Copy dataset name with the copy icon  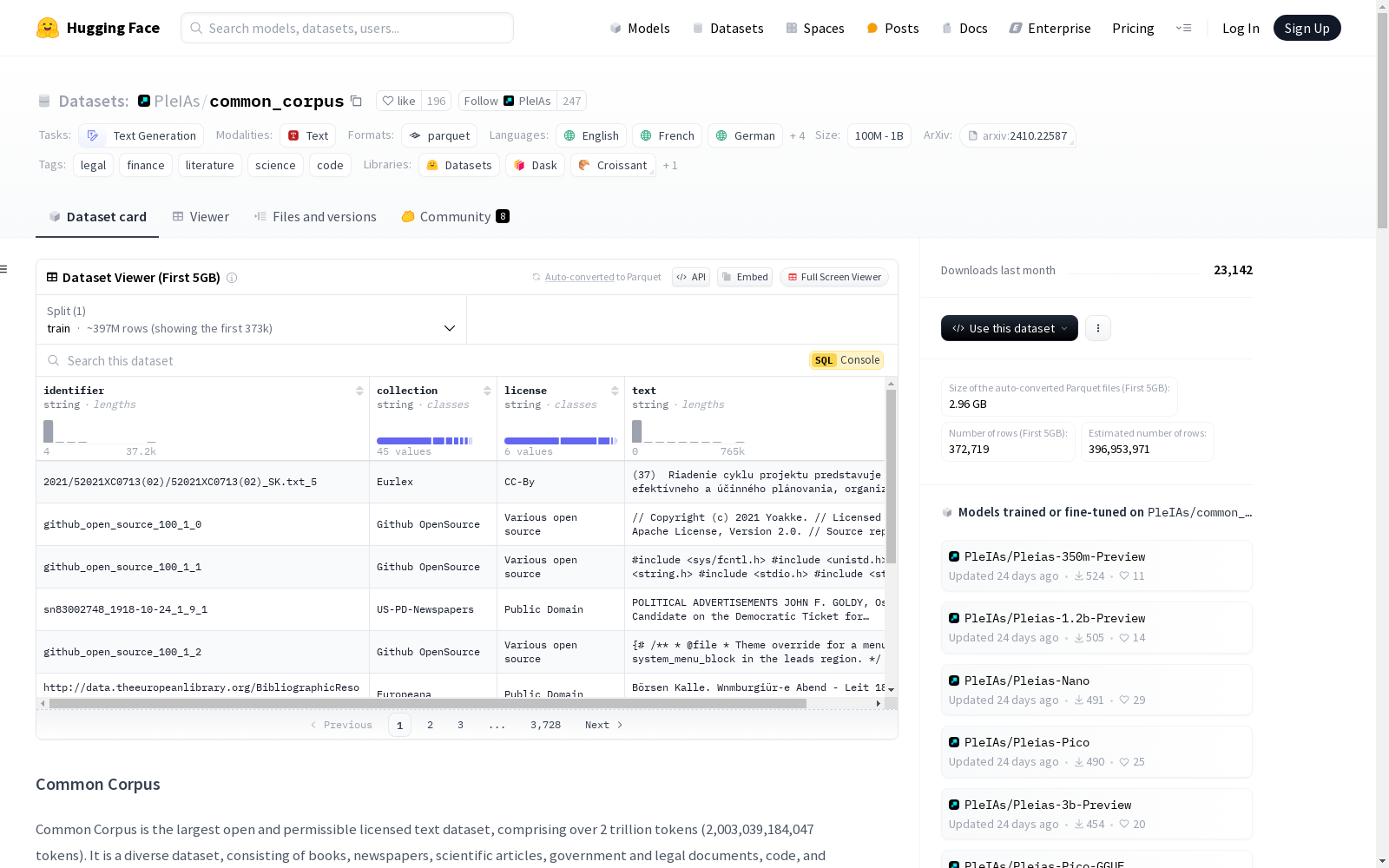[356, 101]
